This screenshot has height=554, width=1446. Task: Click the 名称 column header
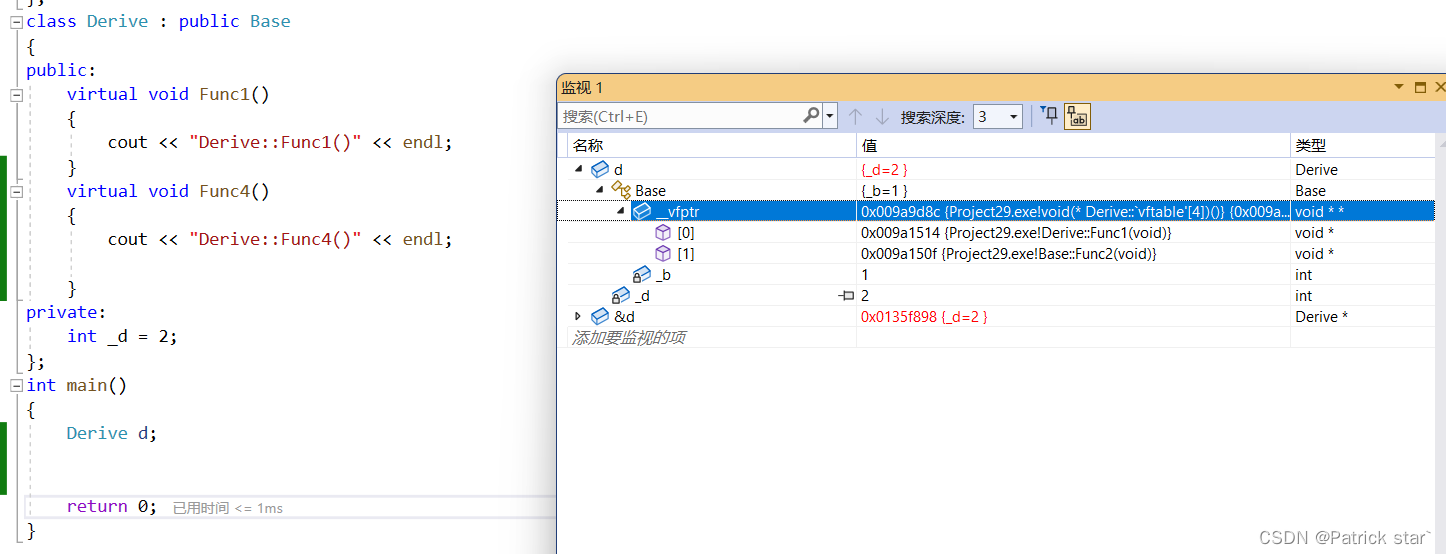tap(712, 146)
